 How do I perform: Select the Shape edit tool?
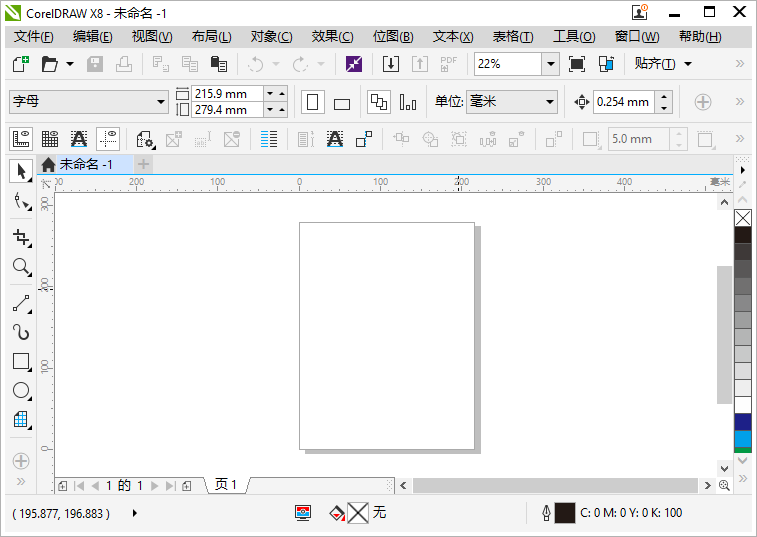pos(20,201)
